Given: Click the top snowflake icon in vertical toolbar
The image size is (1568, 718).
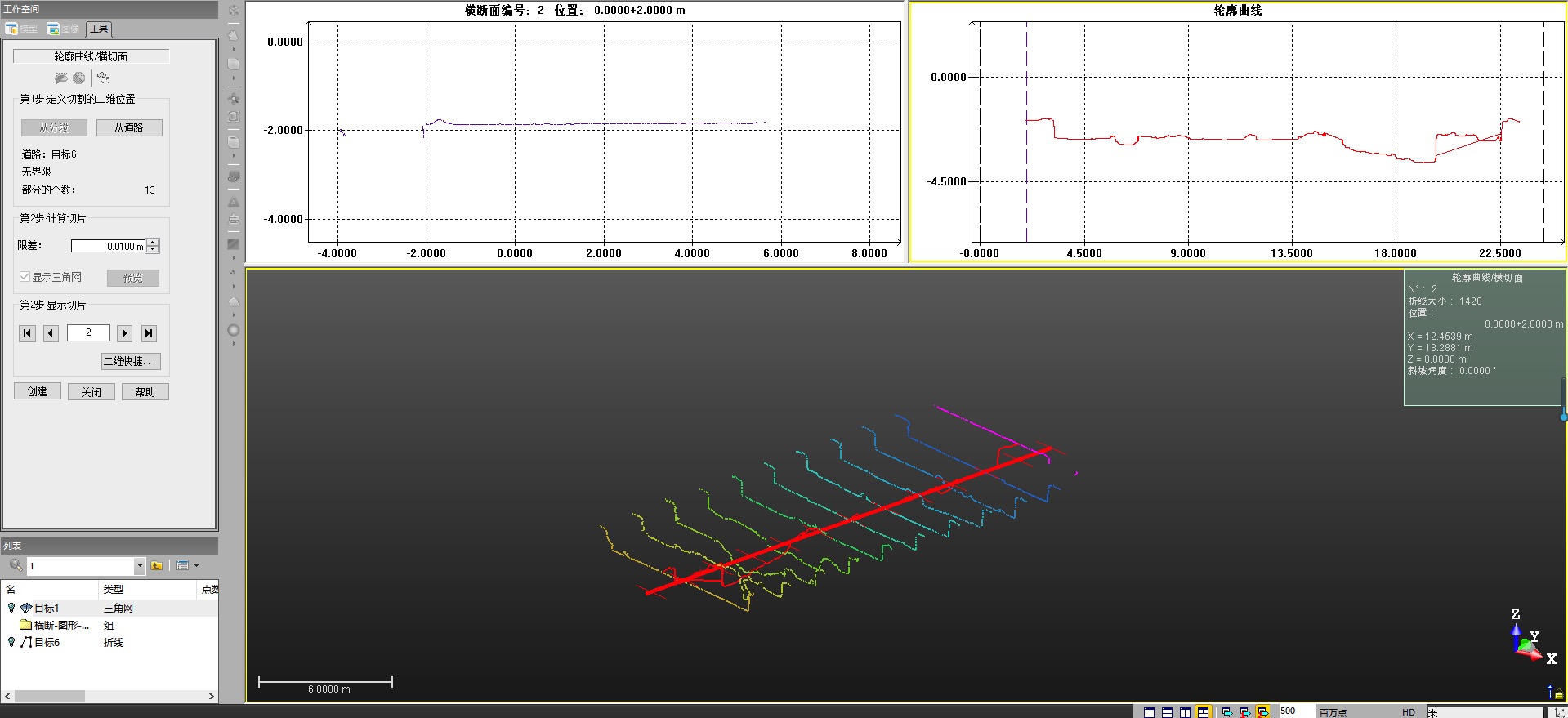Looking at the screenshot, I should [234, 11].
